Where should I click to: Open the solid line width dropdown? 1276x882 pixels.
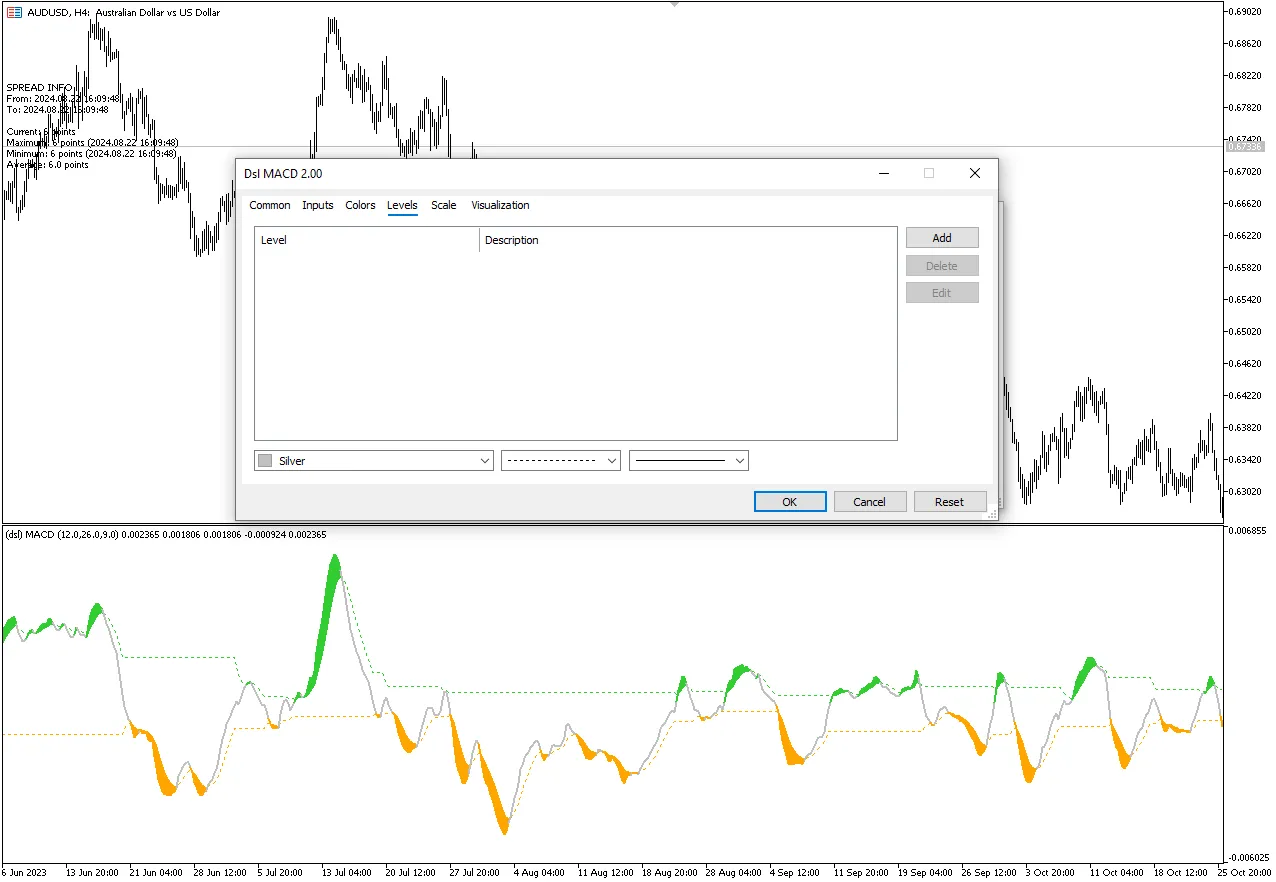click(x=688, y=461)
